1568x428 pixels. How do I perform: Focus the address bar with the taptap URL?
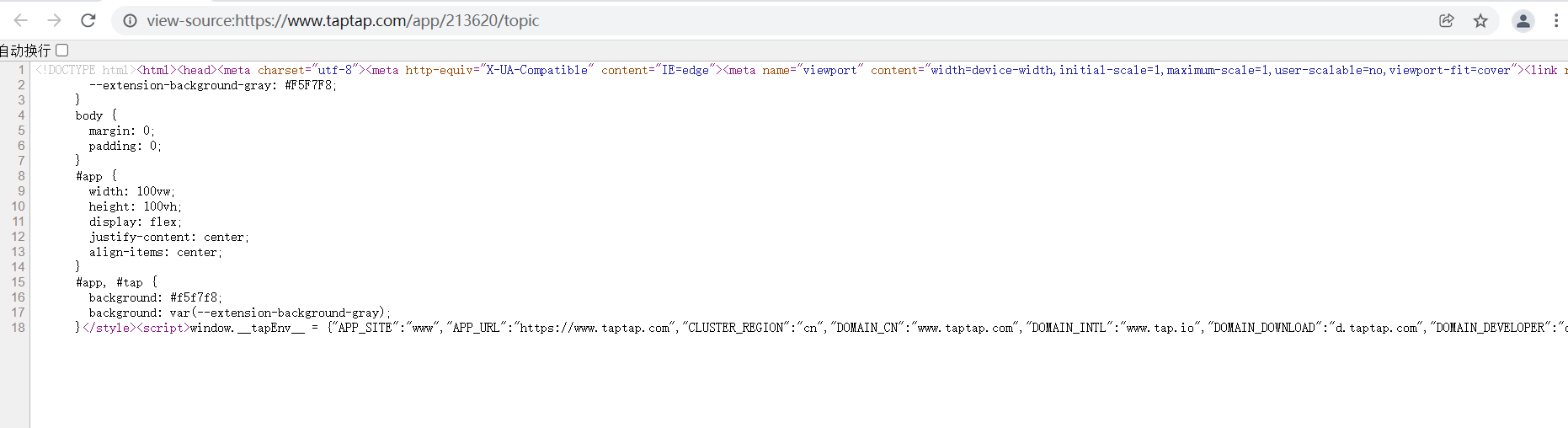pos(589,20)
